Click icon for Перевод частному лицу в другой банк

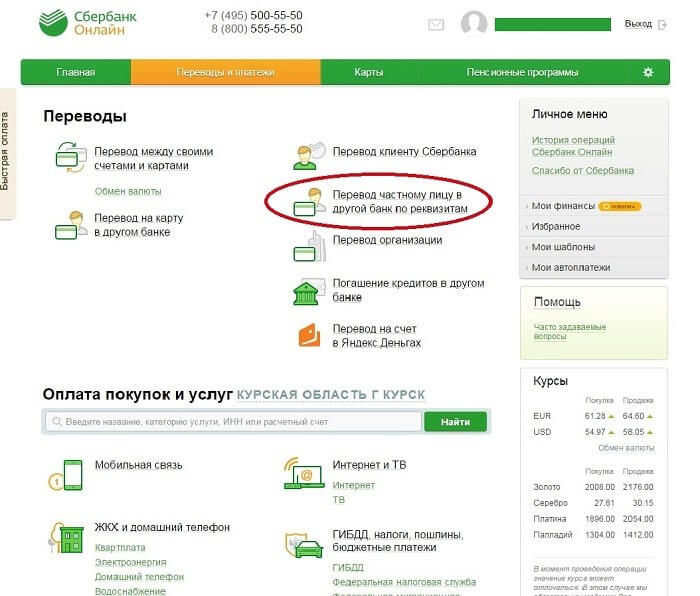(x=309, y=202)
